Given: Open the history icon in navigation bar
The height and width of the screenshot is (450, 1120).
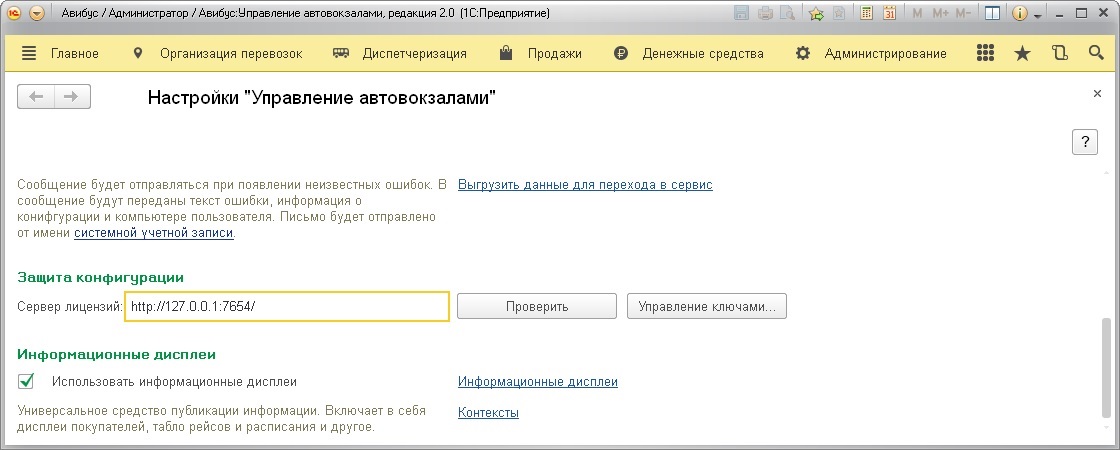Looking at the screenshot, I should pyautogui.click(x=1059, y=54).
